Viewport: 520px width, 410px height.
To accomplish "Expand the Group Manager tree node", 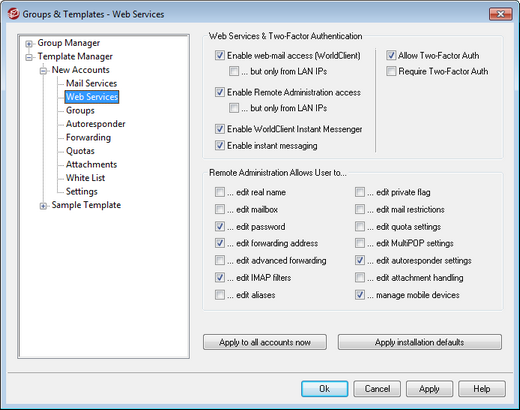I will (x=29, y=44).
